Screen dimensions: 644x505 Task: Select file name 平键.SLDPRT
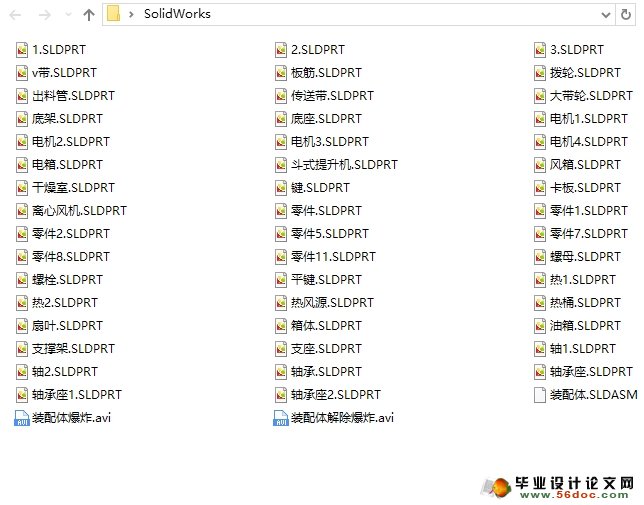tap(327, 280)
